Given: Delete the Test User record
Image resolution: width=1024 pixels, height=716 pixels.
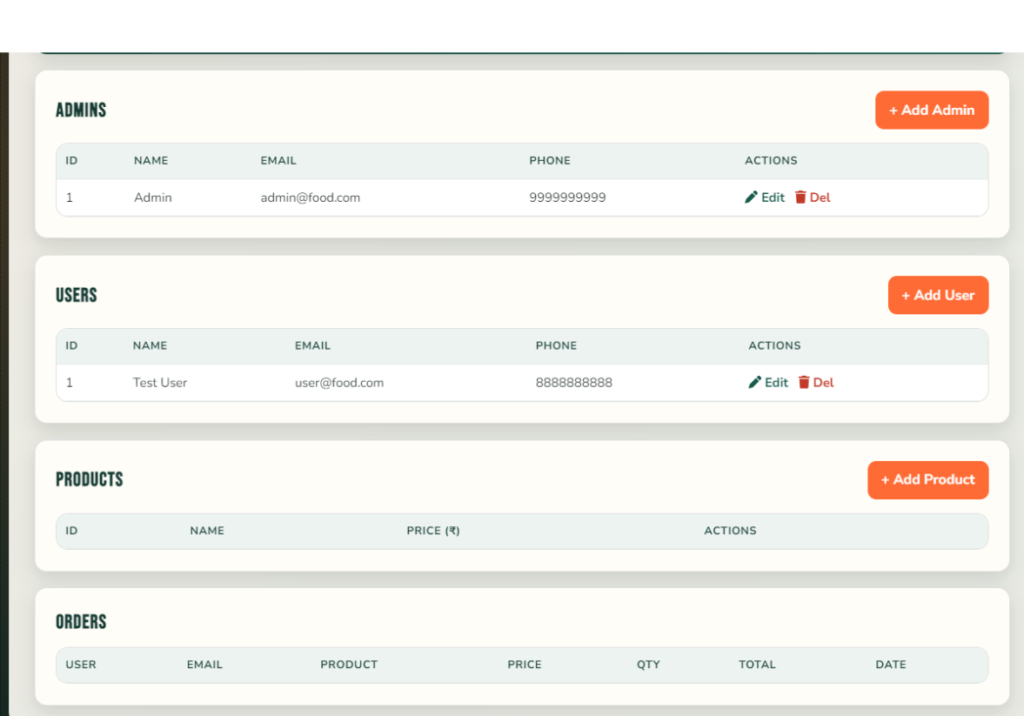Looking at the screenshot, I should coord(816,382).
